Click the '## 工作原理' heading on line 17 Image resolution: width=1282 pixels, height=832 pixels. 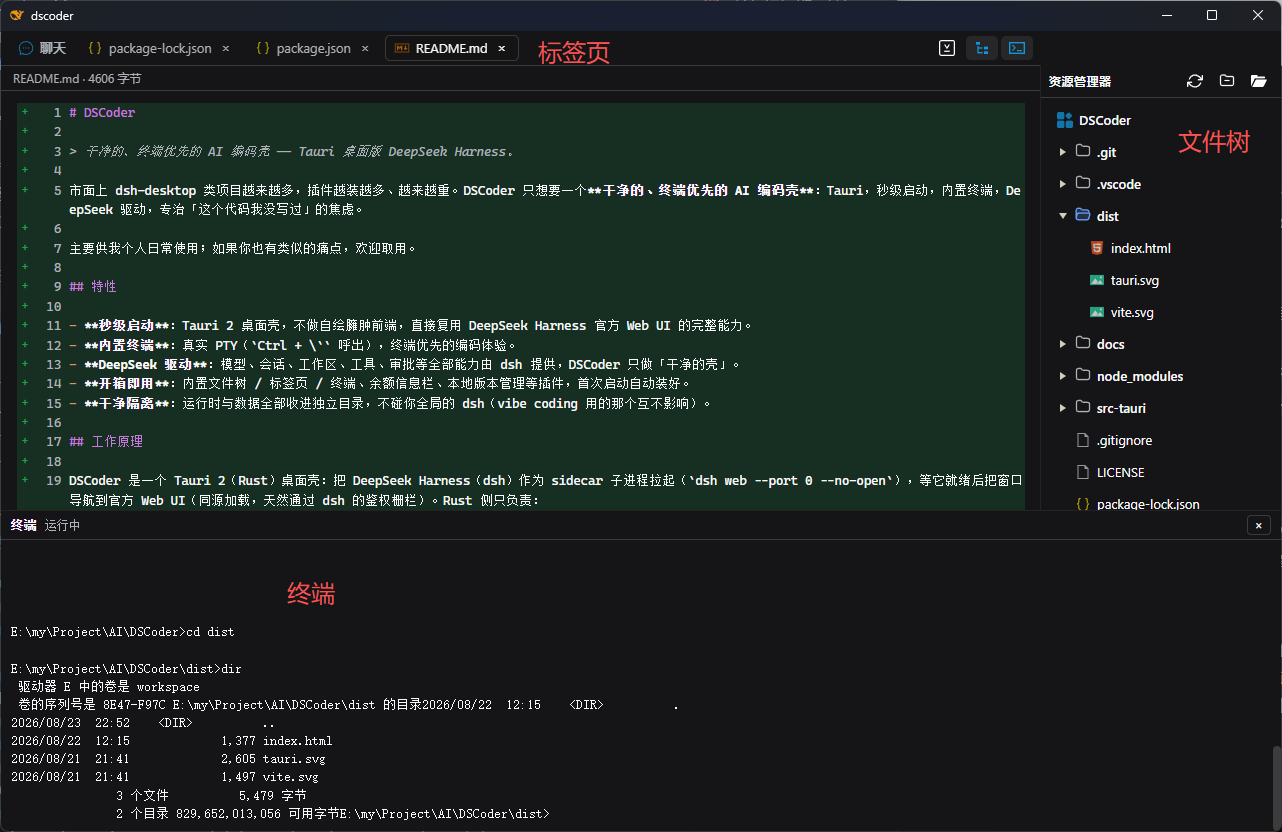point(106,441)
